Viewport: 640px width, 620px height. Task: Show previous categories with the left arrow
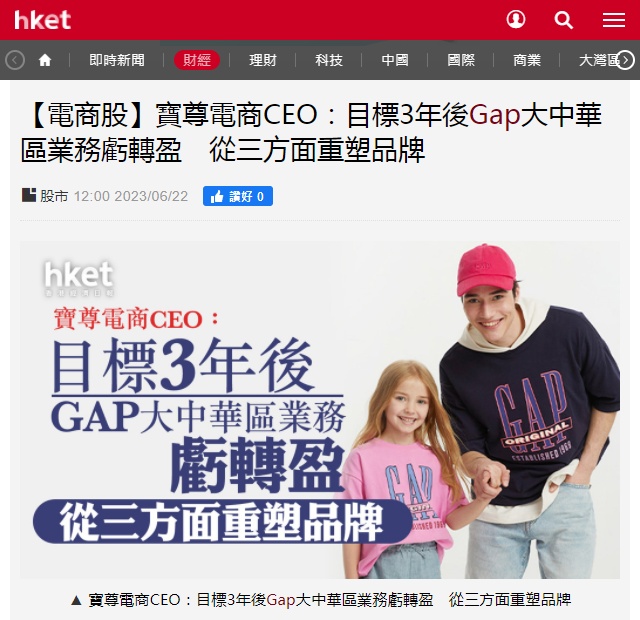tap(15, 60)
